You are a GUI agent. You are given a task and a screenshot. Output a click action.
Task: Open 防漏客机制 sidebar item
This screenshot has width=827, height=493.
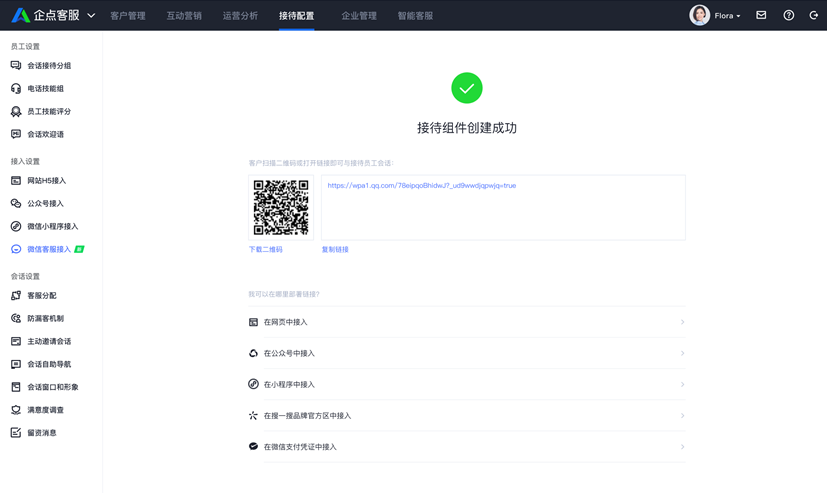pyautogui.click(x=45, y=319)
